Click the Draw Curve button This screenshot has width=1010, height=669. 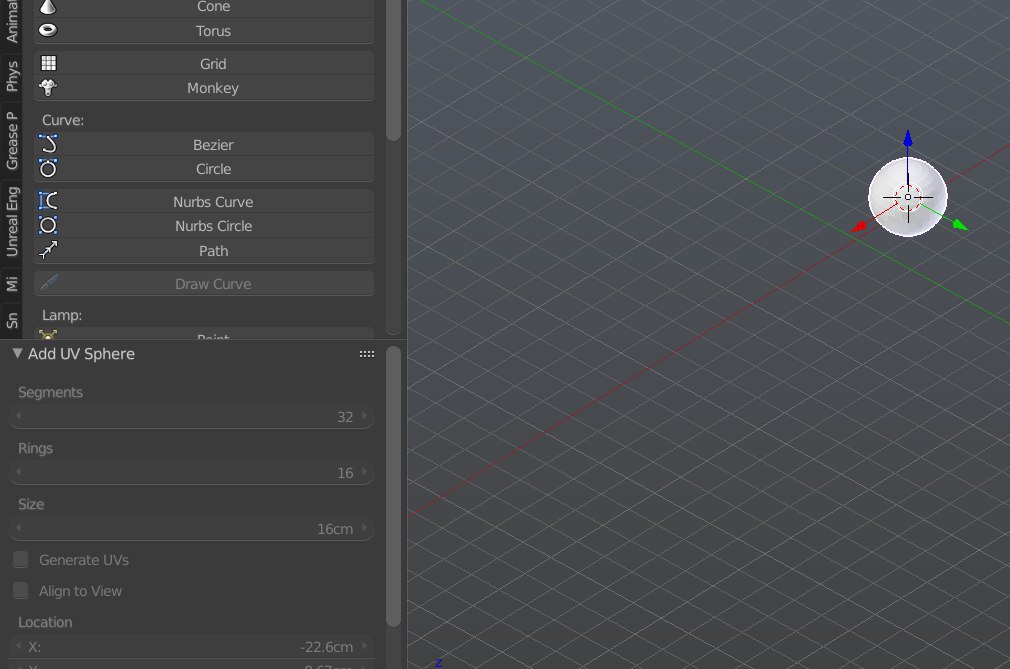pos(204,284)
